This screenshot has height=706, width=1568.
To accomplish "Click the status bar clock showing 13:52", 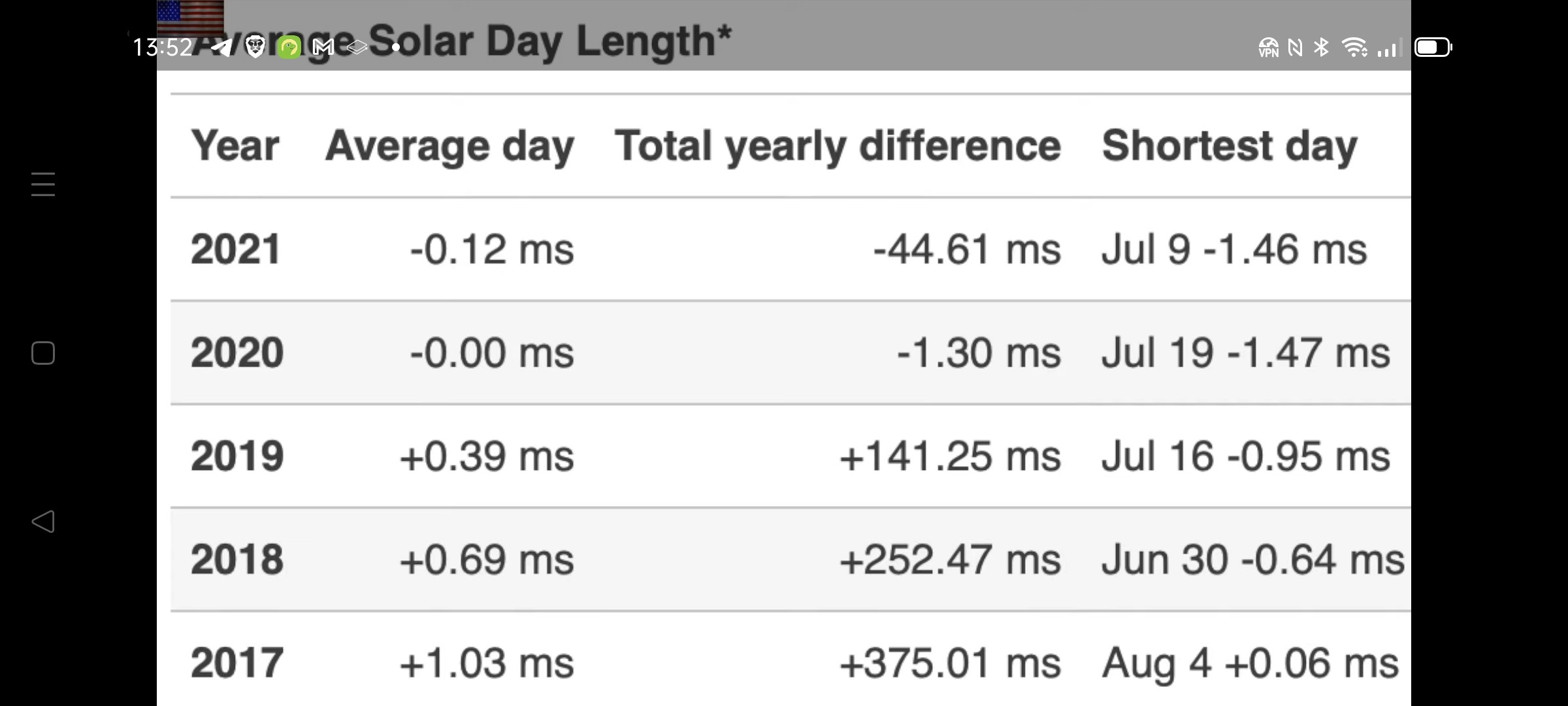I will coord(162,47).
